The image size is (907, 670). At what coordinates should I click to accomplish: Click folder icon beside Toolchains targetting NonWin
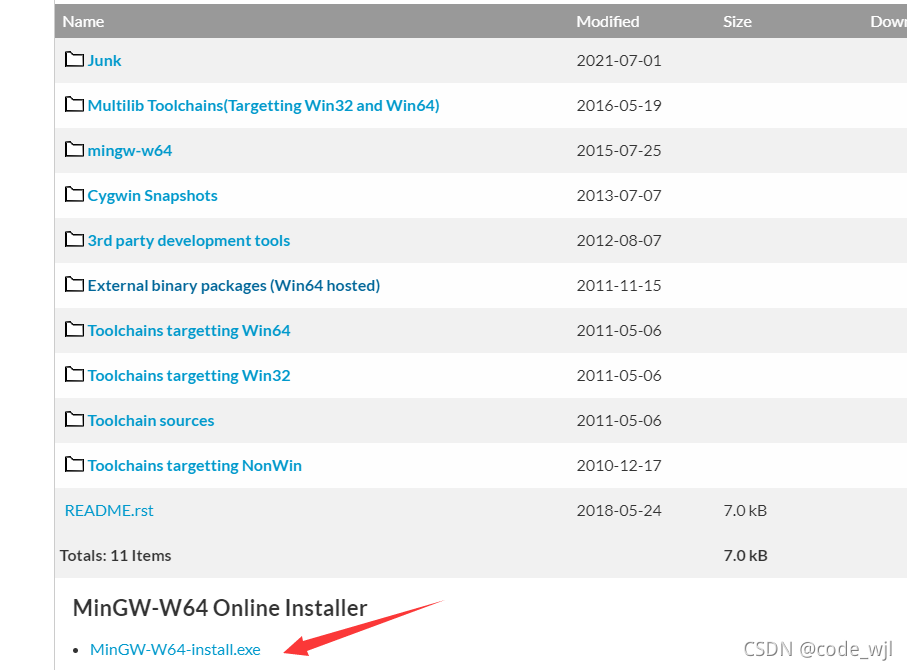74,464
